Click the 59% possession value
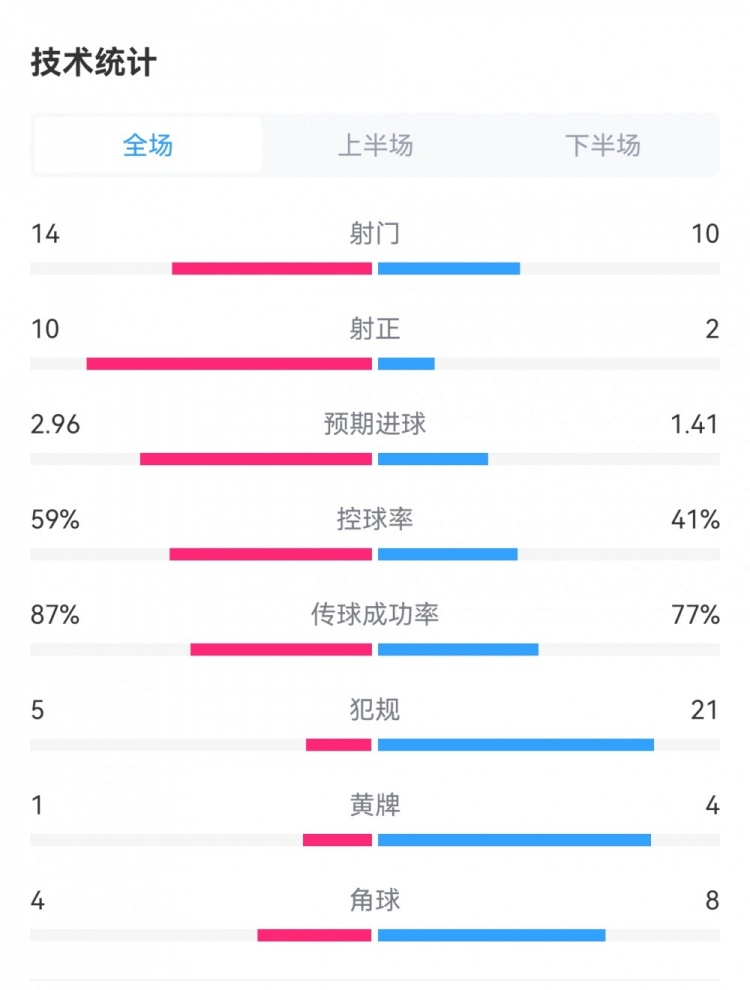 click(x=55, y=520)
